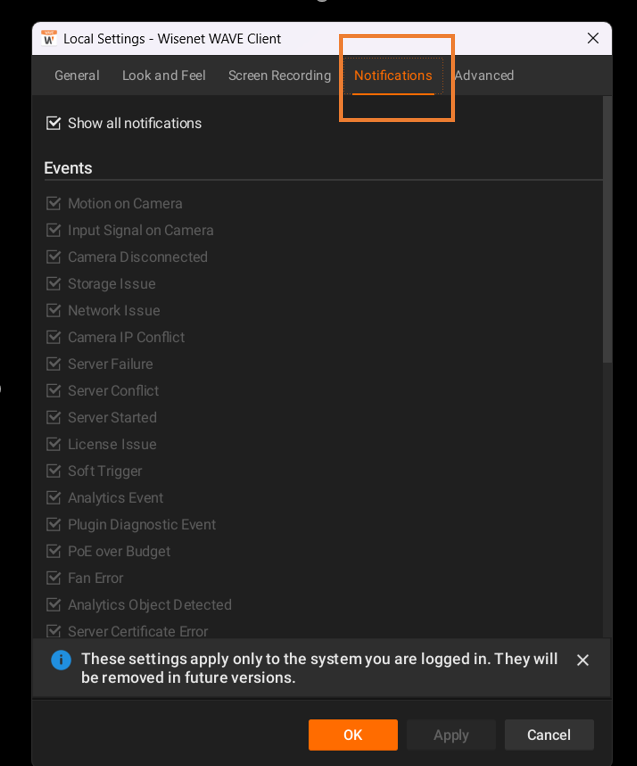
Task: Open the General tab
Action: click(x=77, y=75)
